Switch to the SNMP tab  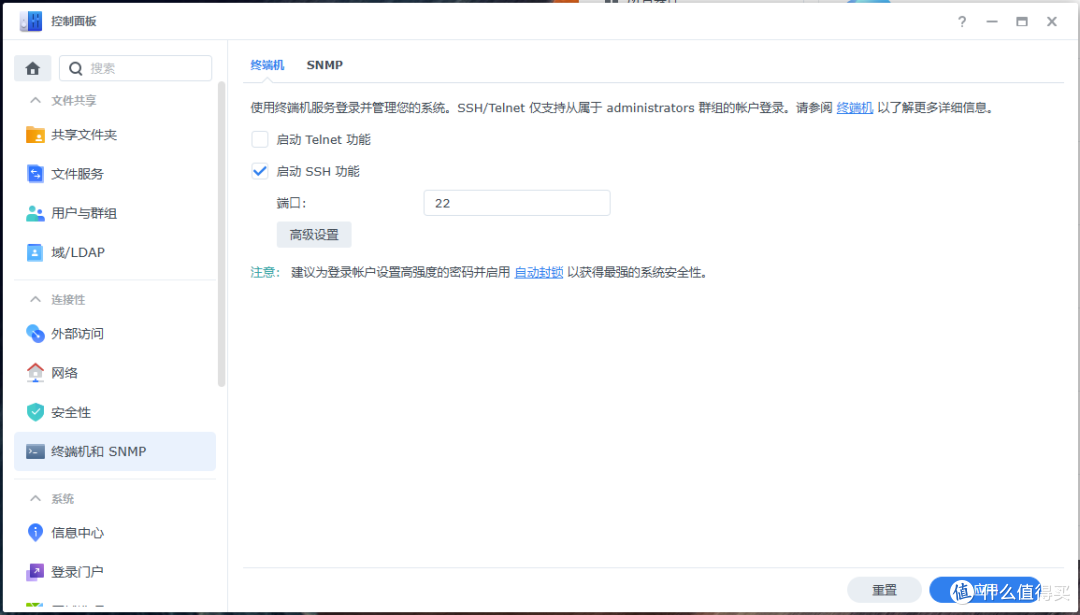[324, 65]
